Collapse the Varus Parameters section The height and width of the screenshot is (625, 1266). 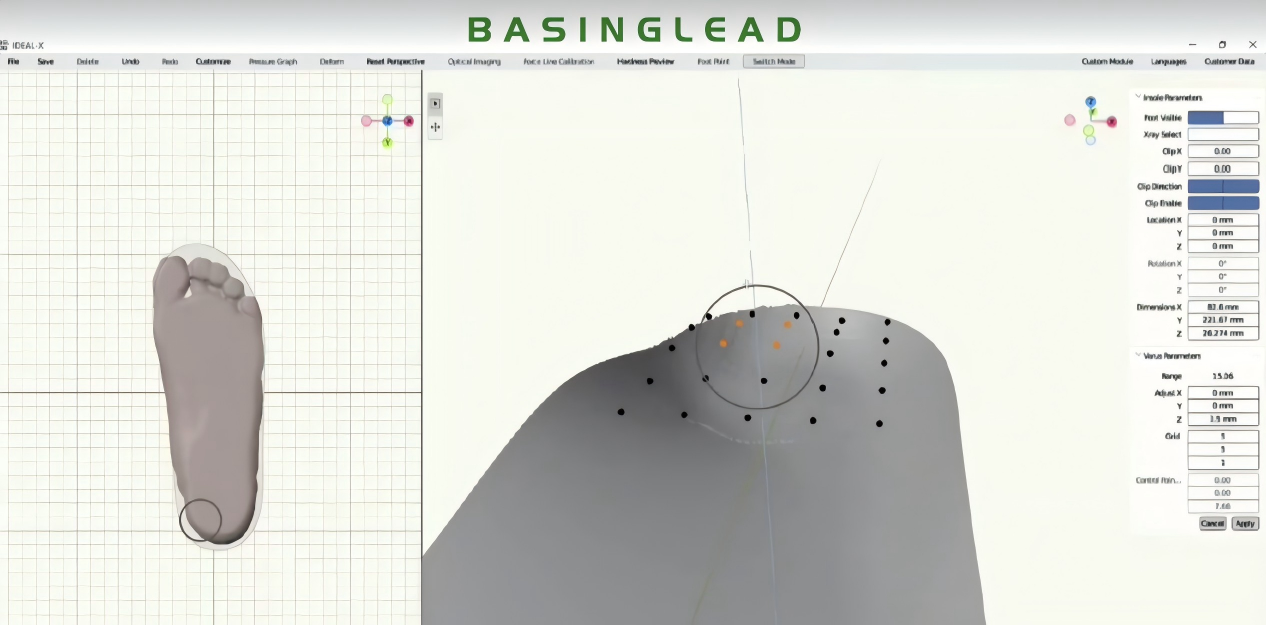(x=1137, y=356)
